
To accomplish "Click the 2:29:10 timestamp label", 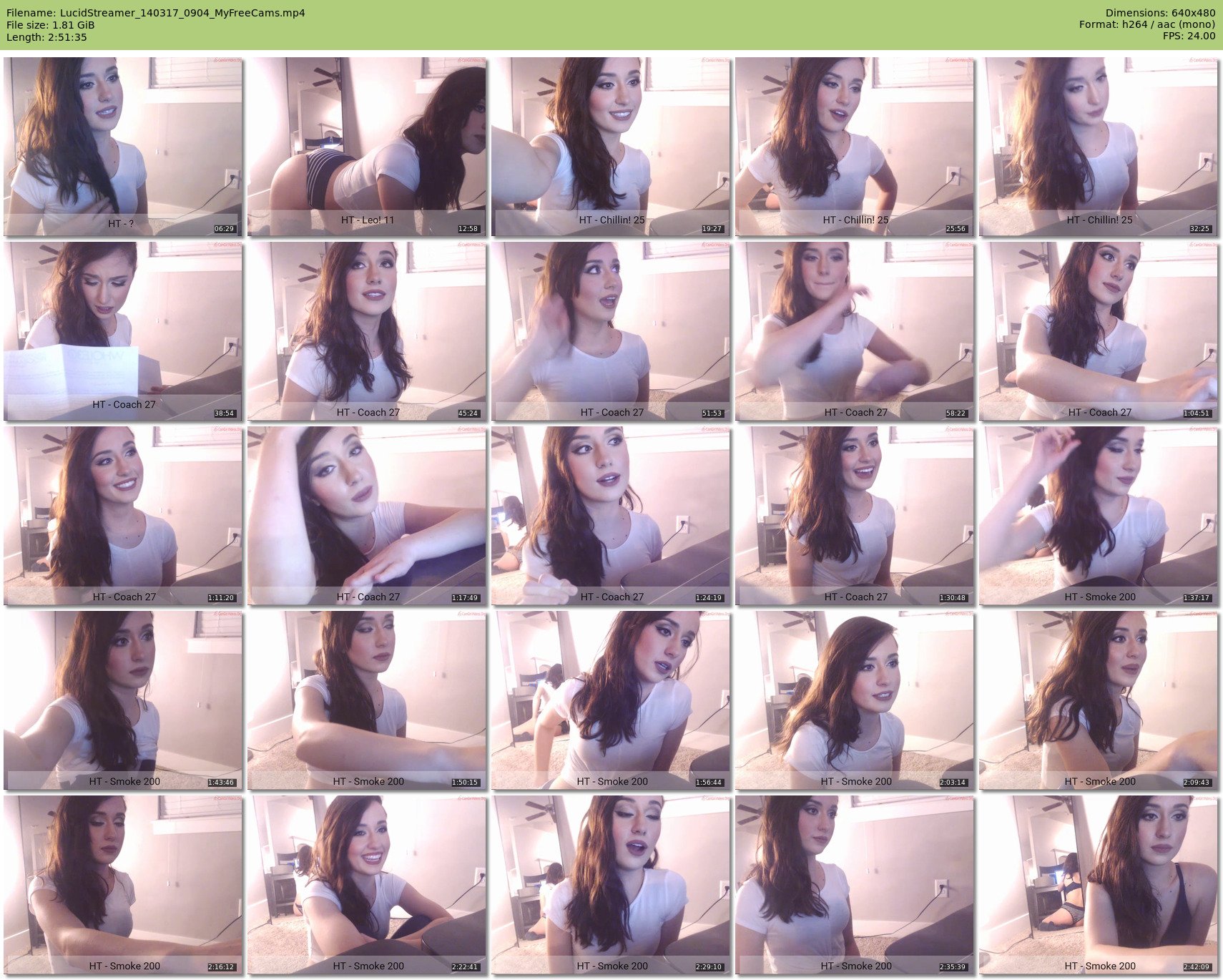I will 709,967.
